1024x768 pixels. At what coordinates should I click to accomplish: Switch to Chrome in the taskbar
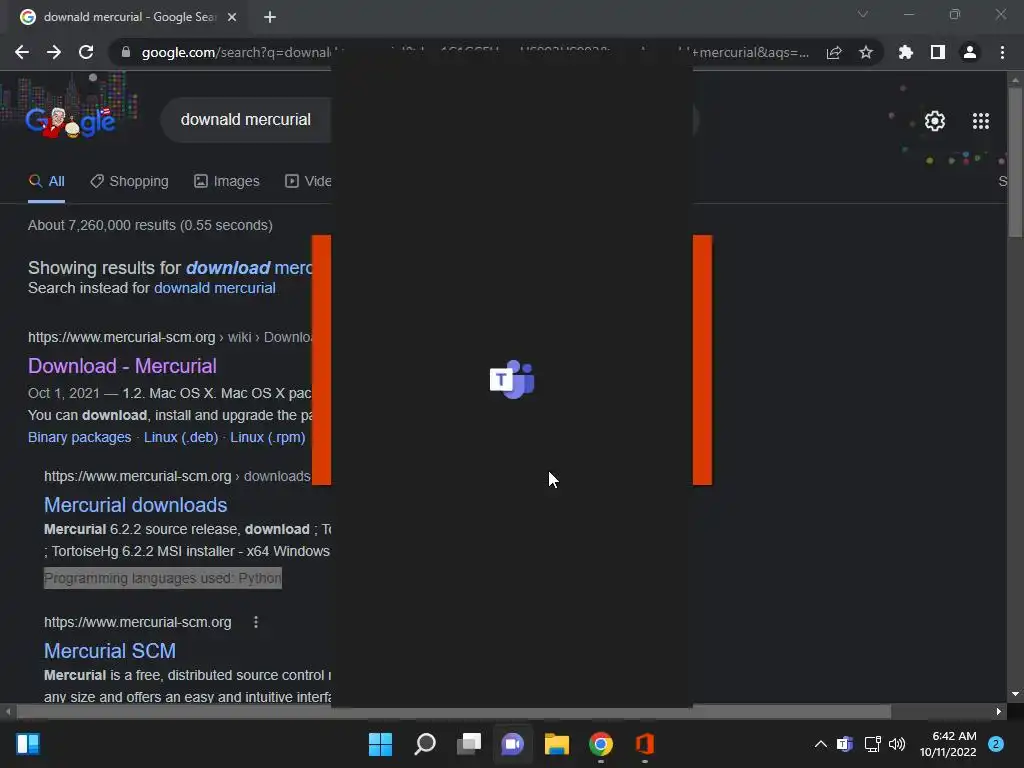click(601, 744)
